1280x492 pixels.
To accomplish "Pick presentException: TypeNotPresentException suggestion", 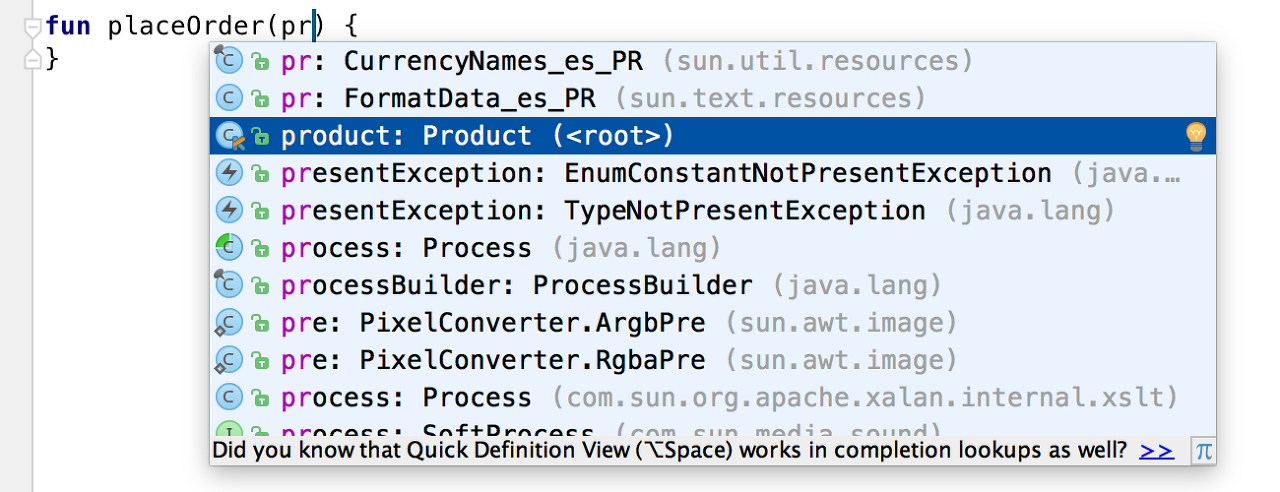I will 712,211.
